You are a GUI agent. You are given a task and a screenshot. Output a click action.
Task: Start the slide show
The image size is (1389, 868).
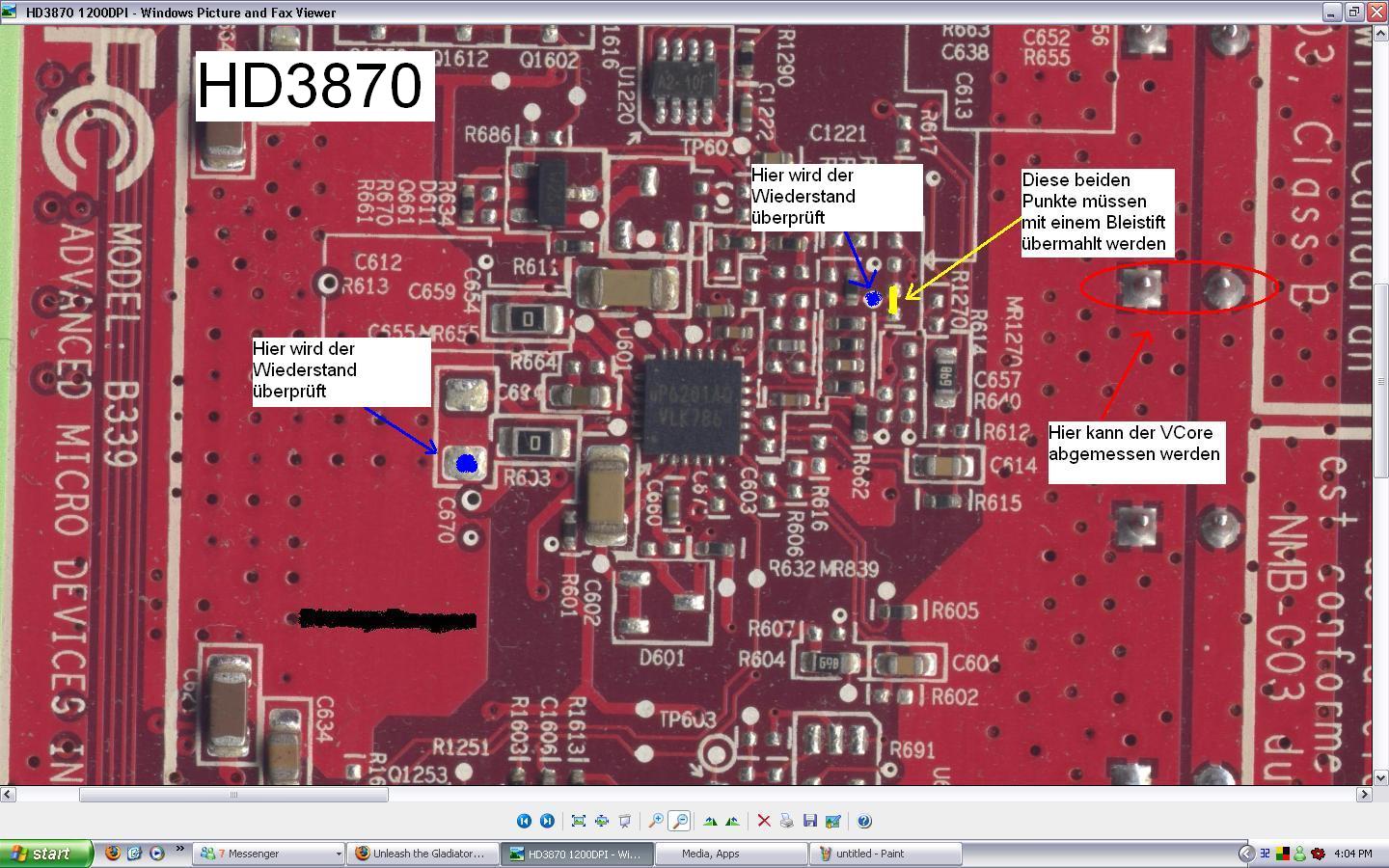point(625,821)
